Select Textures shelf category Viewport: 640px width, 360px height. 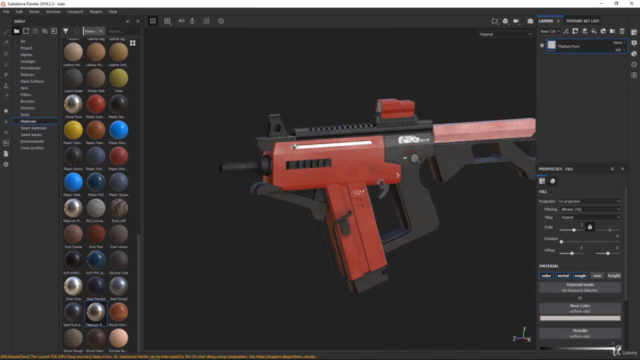point(27,75)
